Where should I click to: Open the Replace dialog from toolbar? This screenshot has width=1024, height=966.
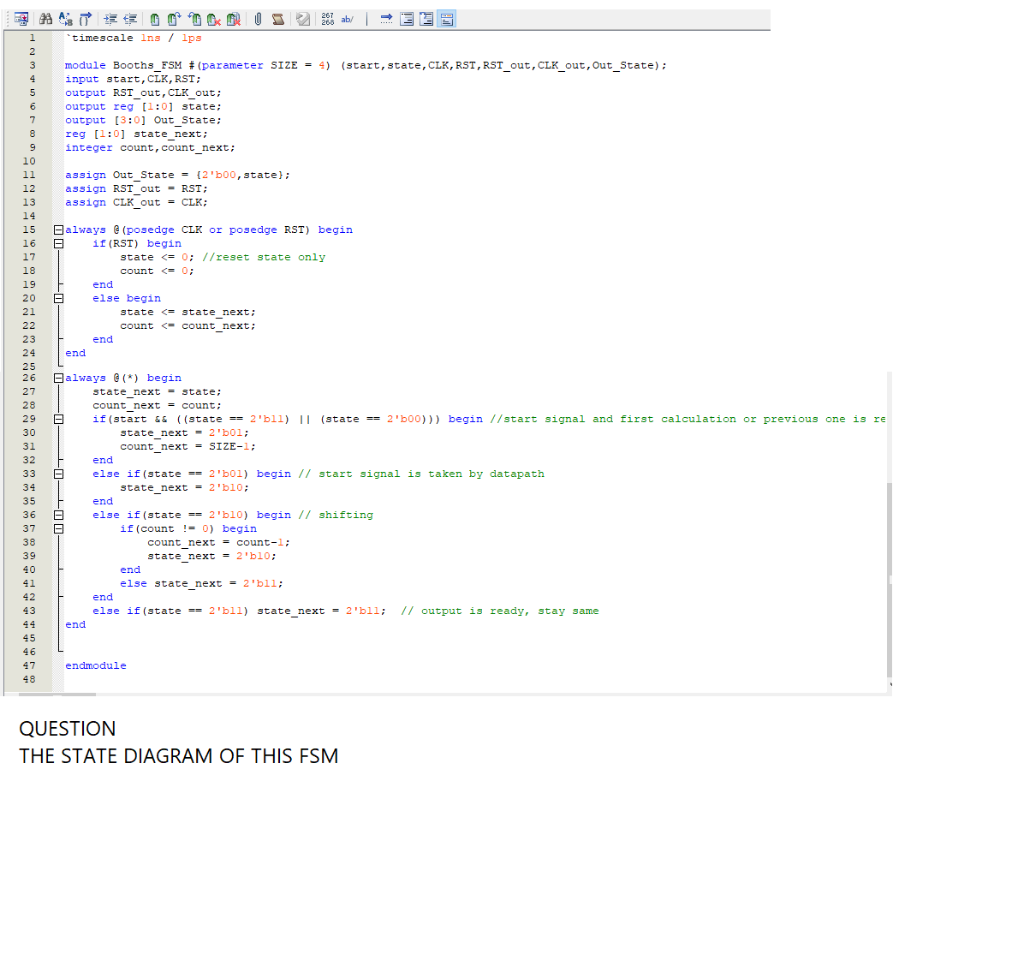click(x=64, y=18)
